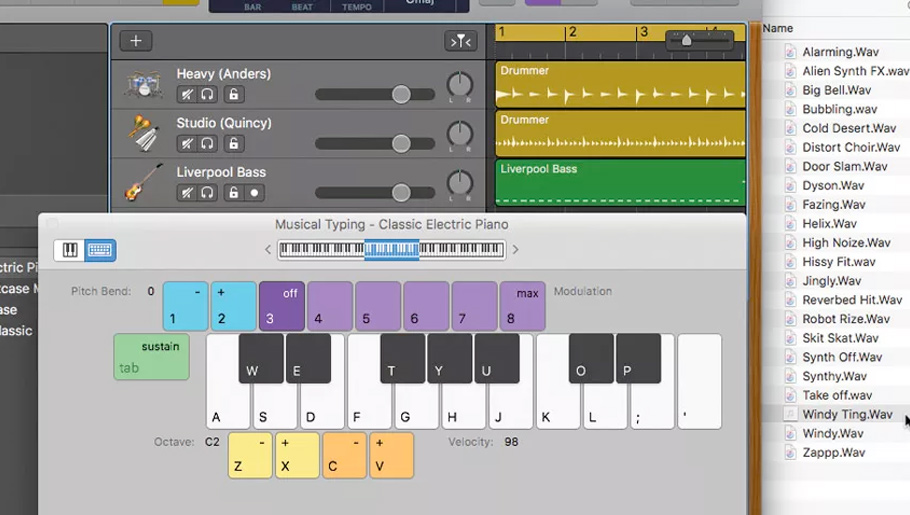910x515 pixels.
Task: Hold the sustain tab key
Action: click(x=151, y=357)
